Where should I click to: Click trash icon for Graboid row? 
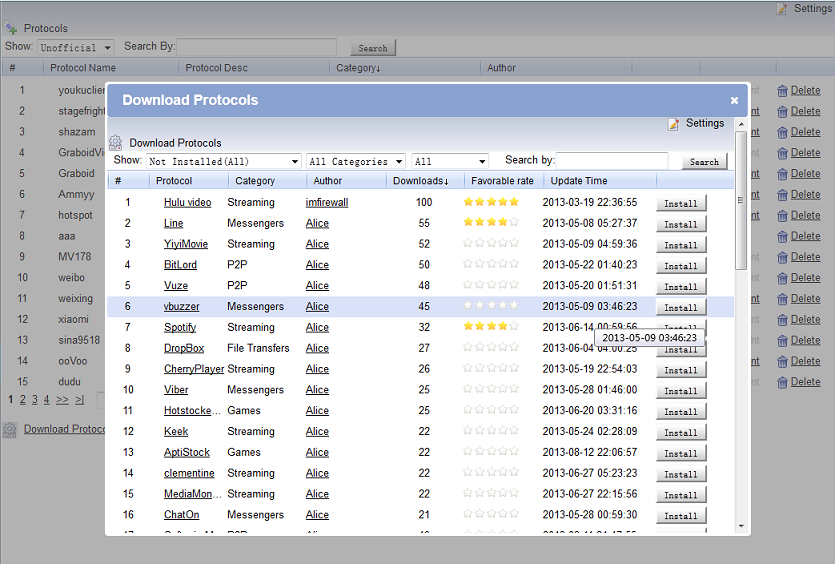click(782, 174)
